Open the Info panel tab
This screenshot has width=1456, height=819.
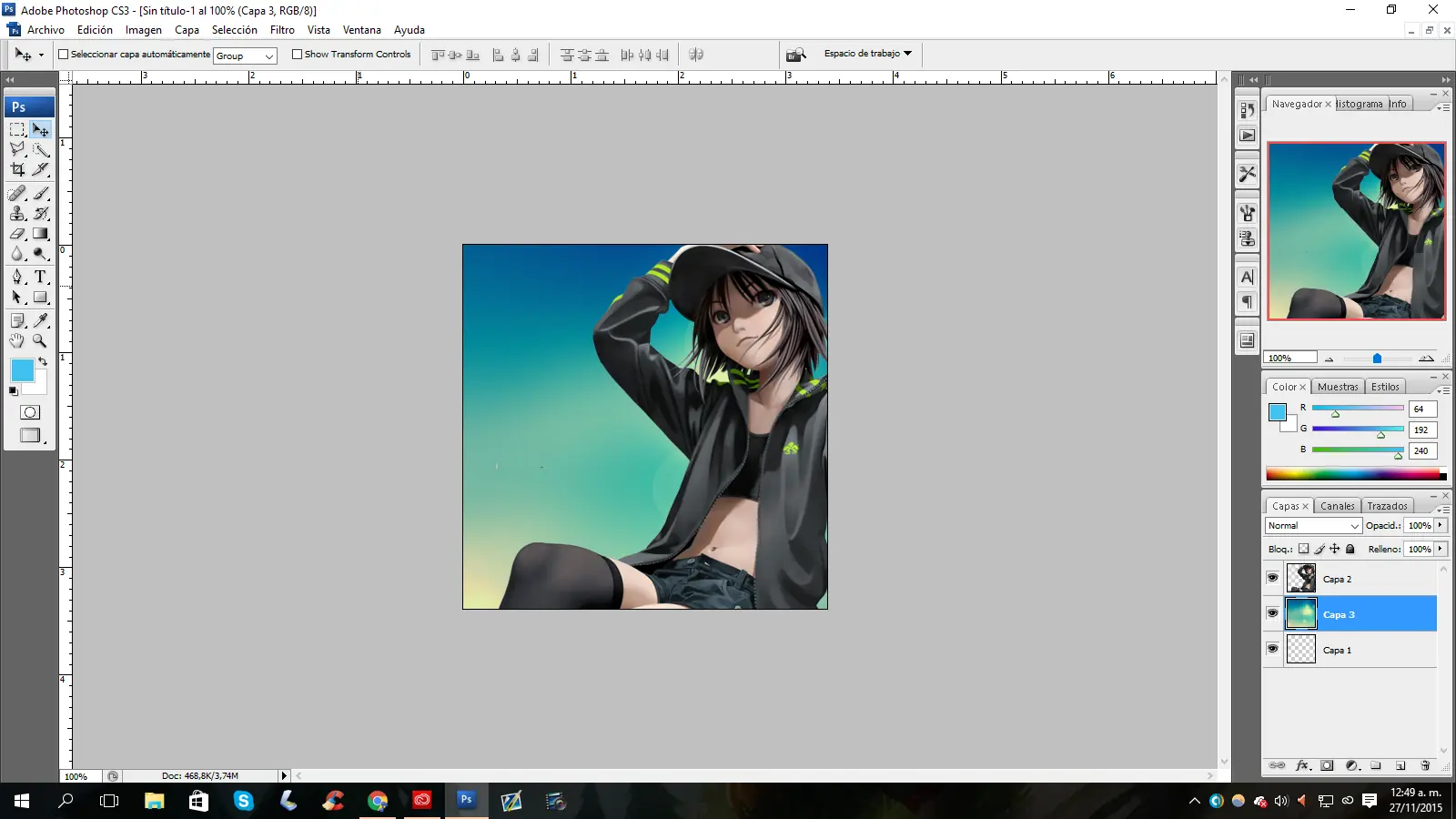coord(1398,104)
